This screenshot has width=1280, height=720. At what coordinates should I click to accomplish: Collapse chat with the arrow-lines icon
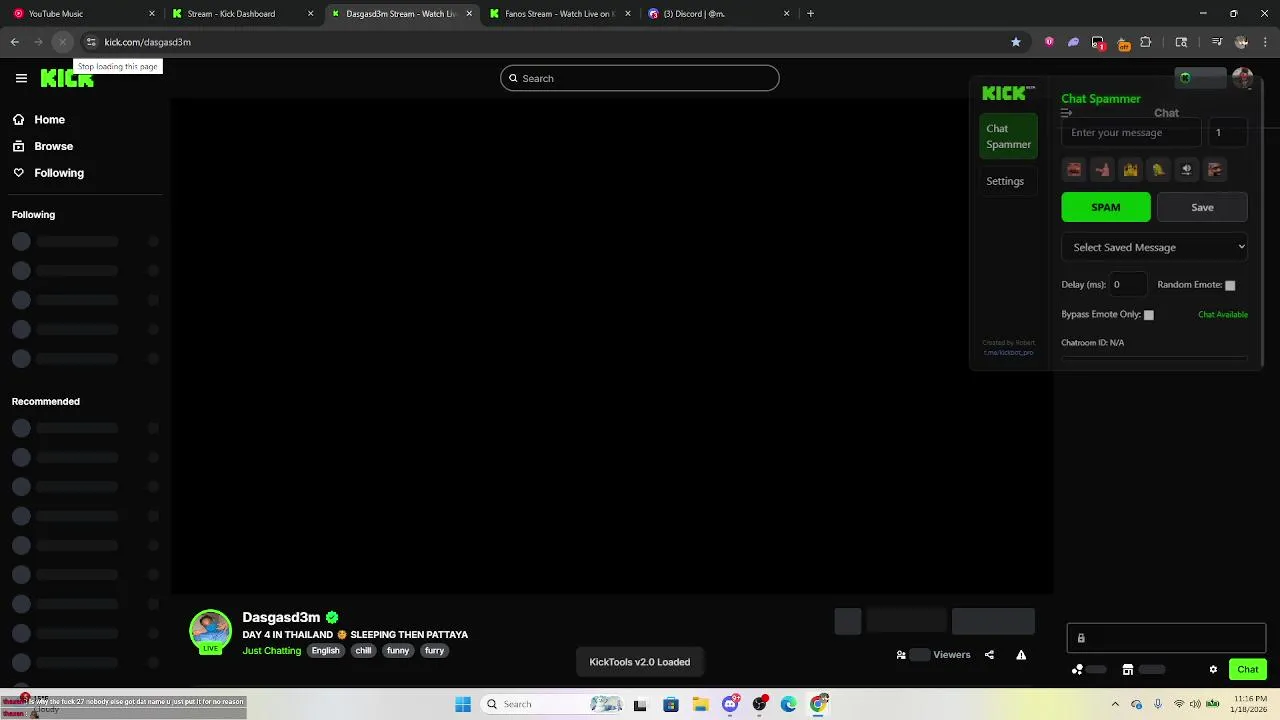click(x=1066, y=113)
